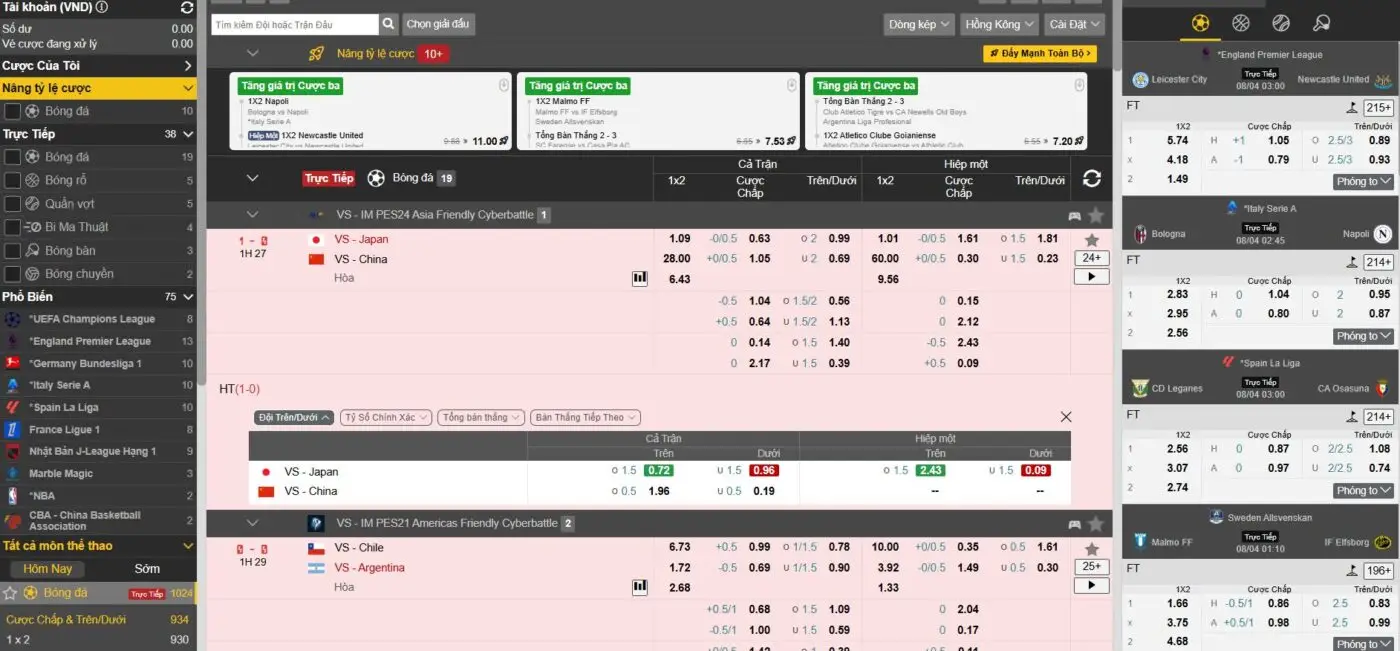Screen dimensions: 1400x651
Task: Star the IM PES24 Asia Friendly league
Action: tap(1096, 215)
